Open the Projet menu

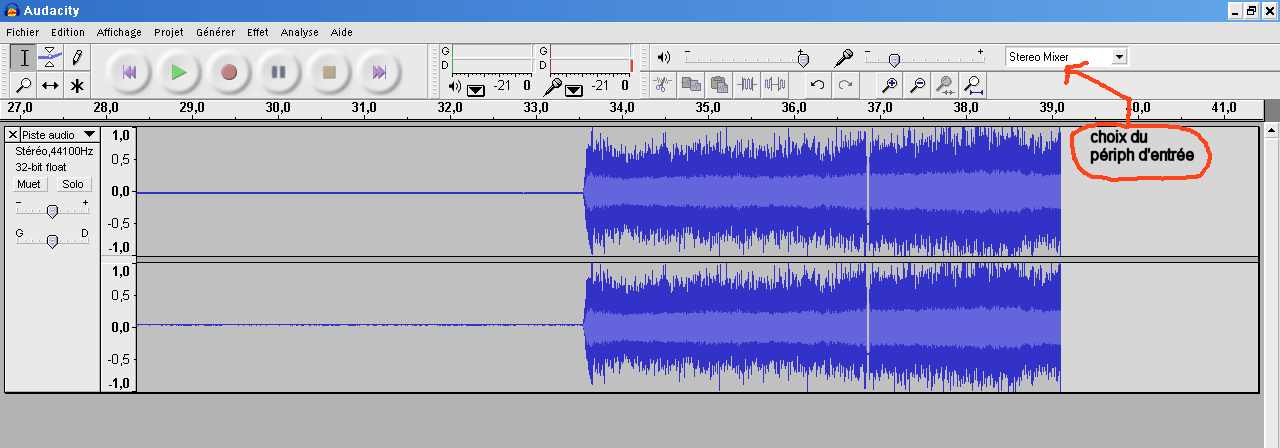pyautogui.click(x=169, y=32)
